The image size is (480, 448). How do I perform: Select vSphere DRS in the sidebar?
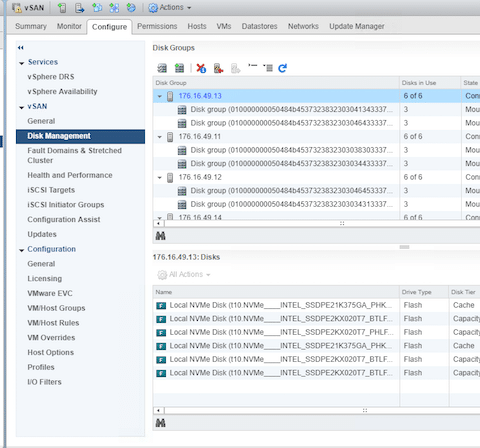[51, 77]
